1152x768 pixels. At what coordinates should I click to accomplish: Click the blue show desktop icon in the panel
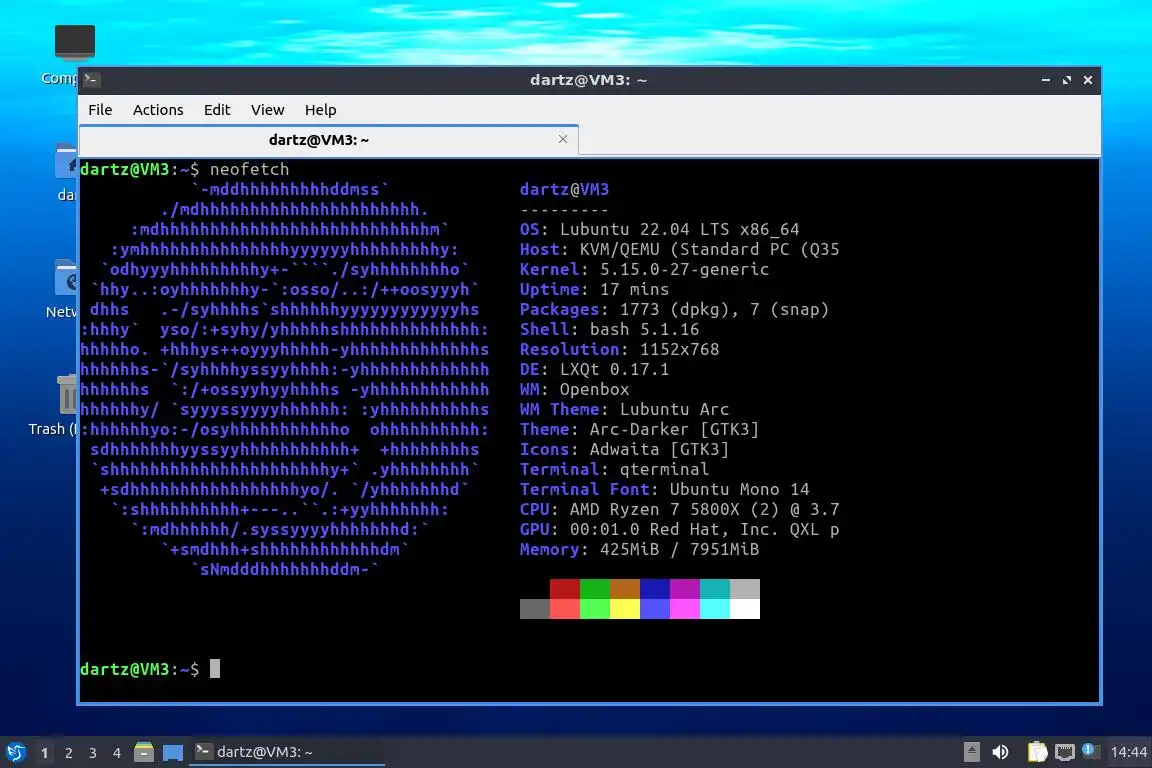coord(173,753)
